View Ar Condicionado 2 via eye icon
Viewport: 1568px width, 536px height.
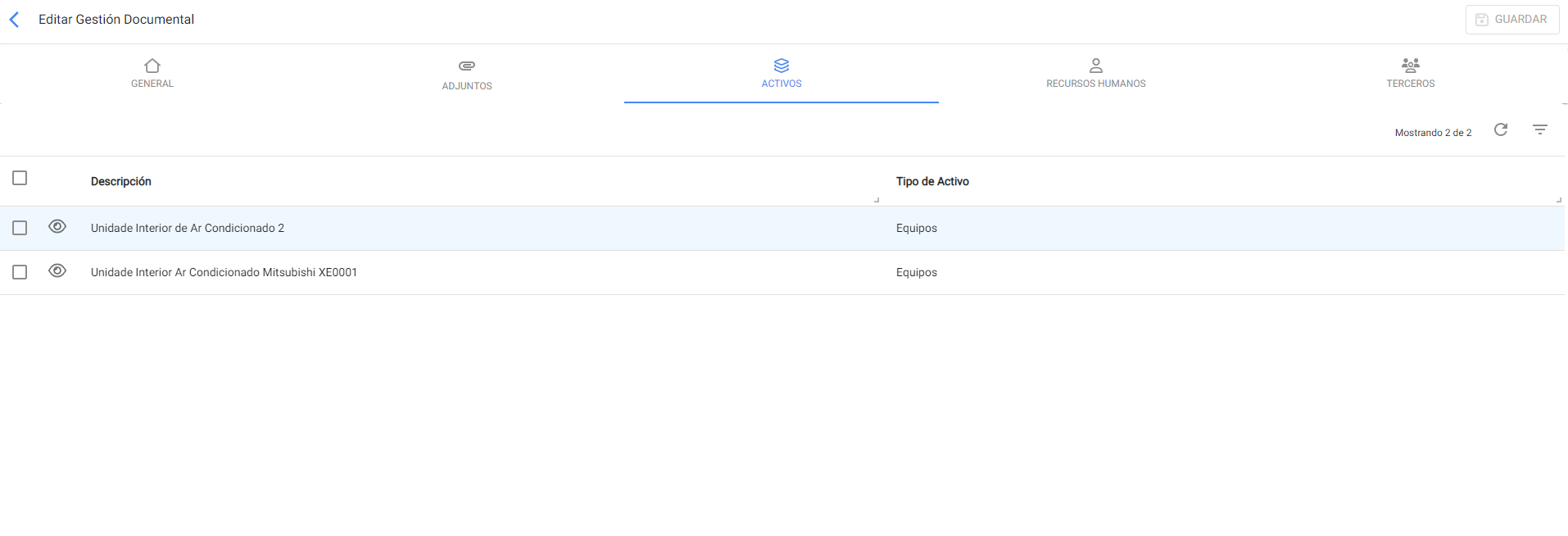coord(57,227)
